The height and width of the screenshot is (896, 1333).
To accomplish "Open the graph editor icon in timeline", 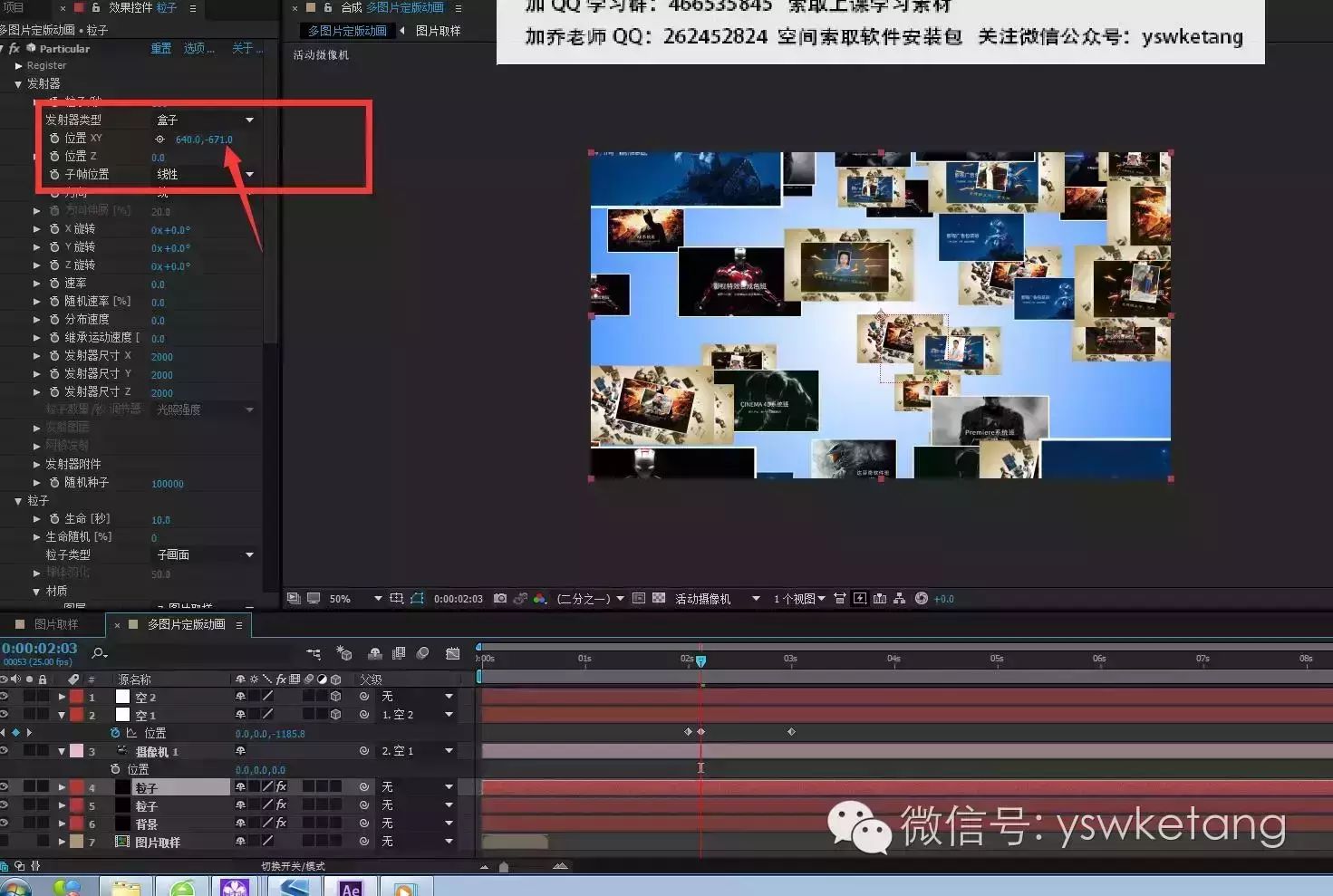I will [x=452, y=652].
